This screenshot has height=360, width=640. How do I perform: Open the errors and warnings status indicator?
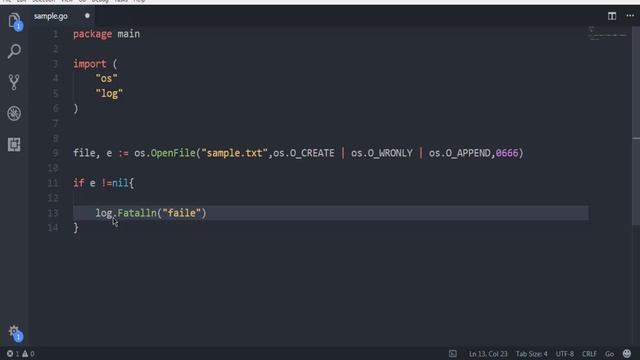[20, 353]
